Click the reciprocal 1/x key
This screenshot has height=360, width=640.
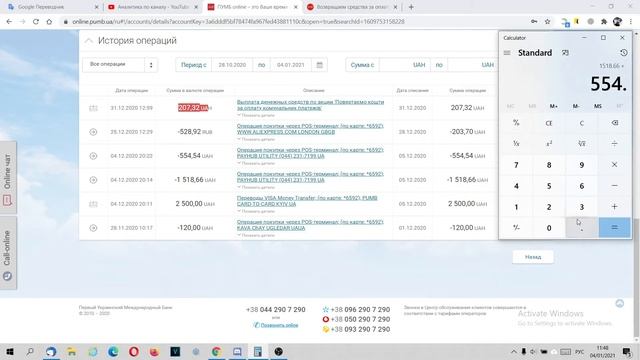click(x=516, y=144)
